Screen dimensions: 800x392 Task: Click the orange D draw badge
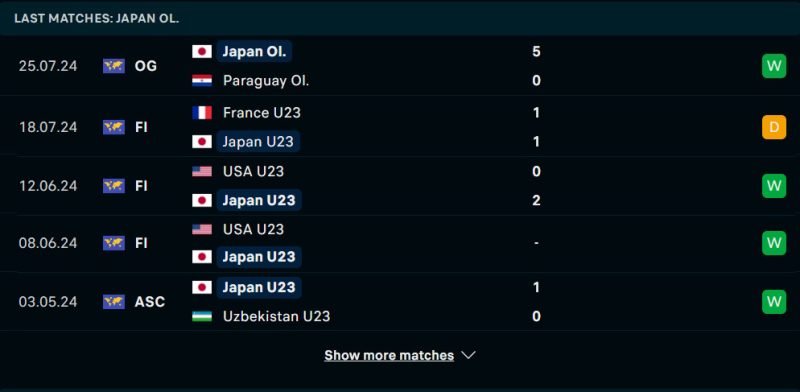tap(774, 127)
